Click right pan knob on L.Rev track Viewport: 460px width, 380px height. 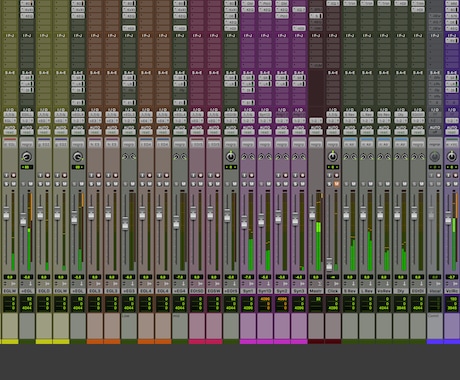(371, 156)
